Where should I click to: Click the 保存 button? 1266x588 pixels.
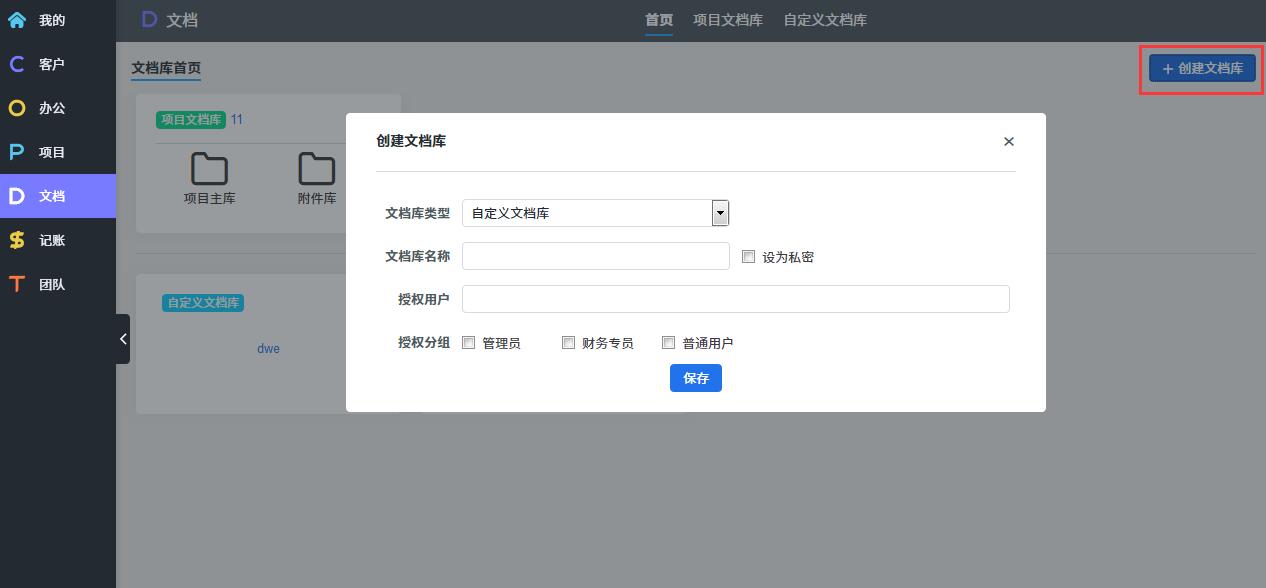point(695,378)
